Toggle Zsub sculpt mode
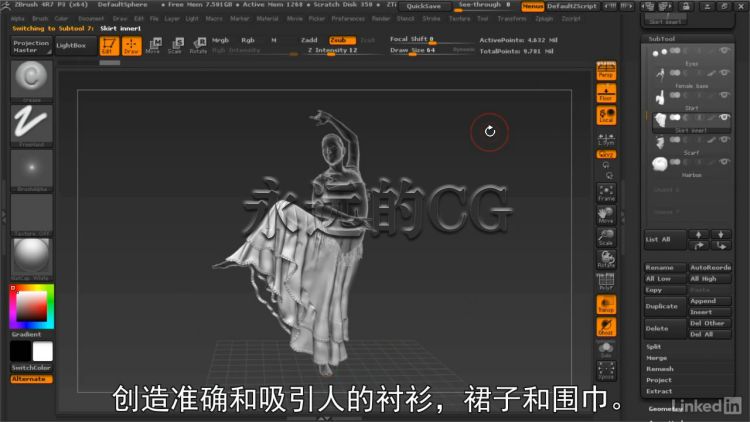The width and height of the screenshot is (750, 422). [x=342, y=40]
